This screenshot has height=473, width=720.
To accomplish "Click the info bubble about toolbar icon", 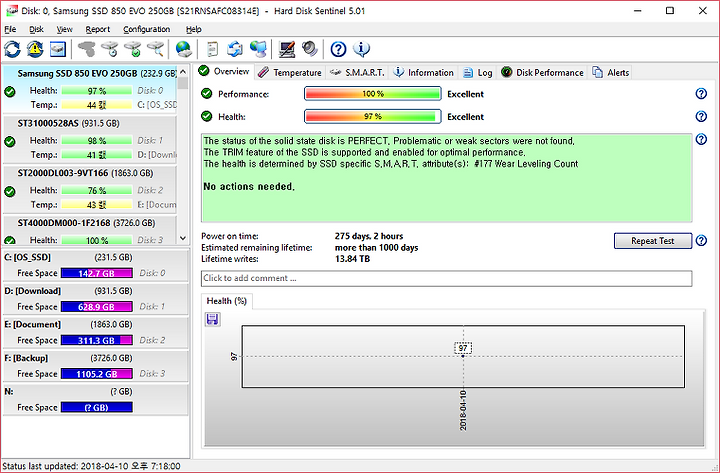I will click(x=361, y=49).
